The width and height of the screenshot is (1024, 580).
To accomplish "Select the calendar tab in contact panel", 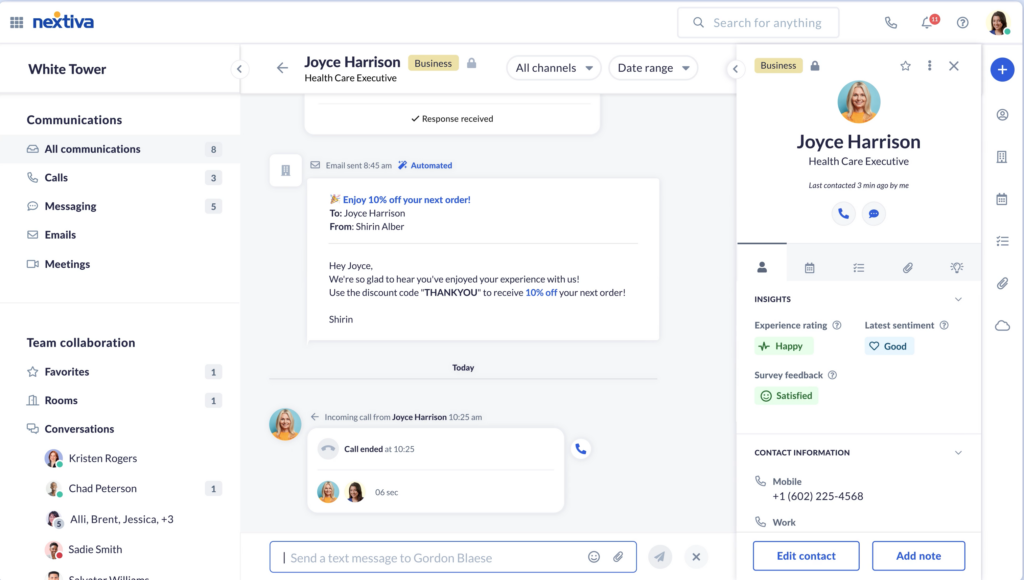I will [809, 268].
